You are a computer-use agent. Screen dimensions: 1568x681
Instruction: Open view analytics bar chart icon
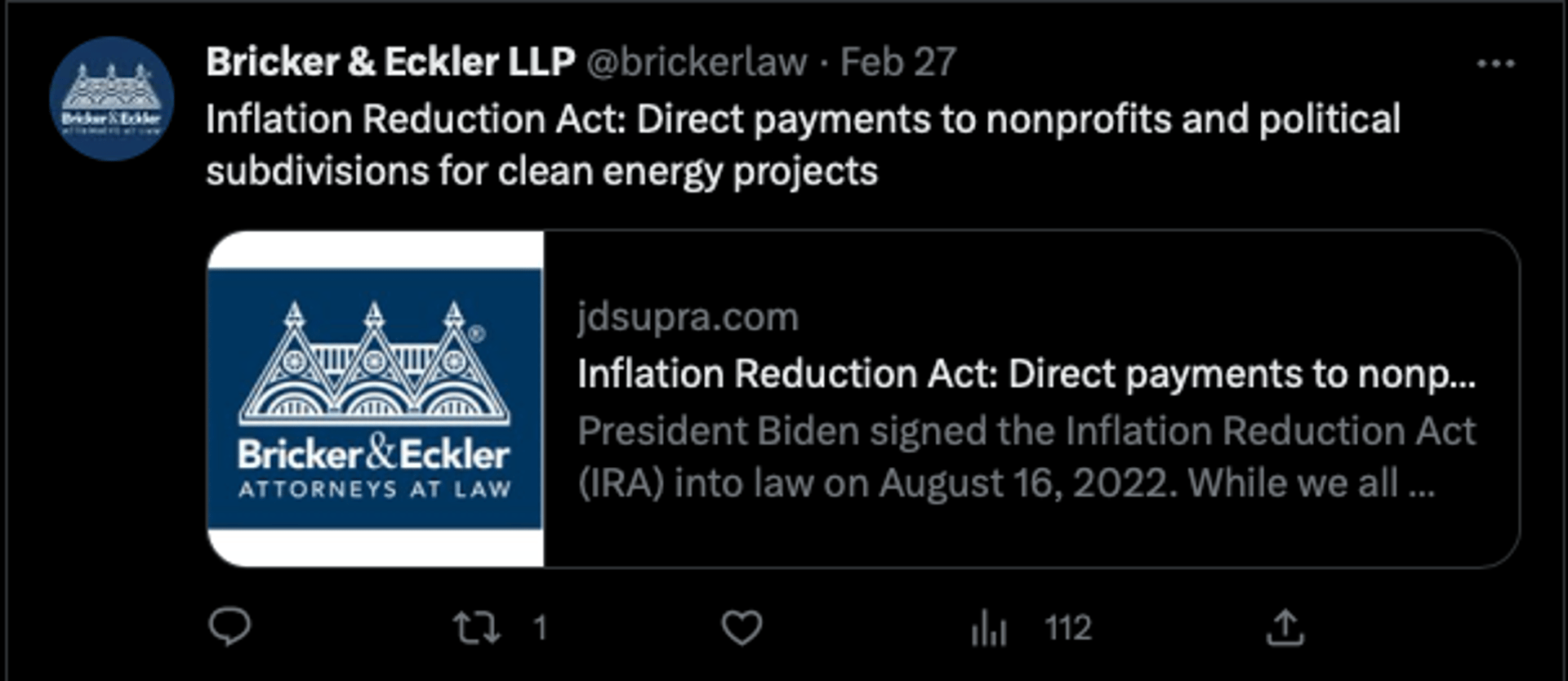989,628
